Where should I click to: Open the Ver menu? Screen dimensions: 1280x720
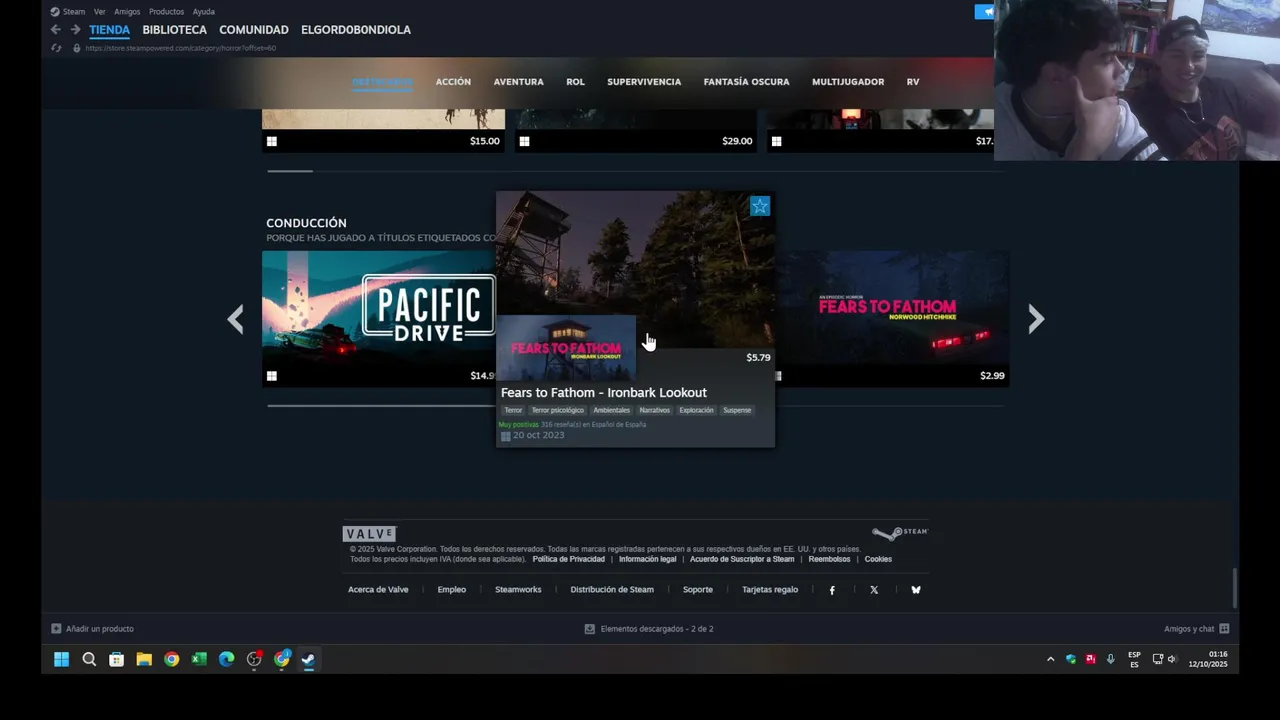click(x=100, y=12)
